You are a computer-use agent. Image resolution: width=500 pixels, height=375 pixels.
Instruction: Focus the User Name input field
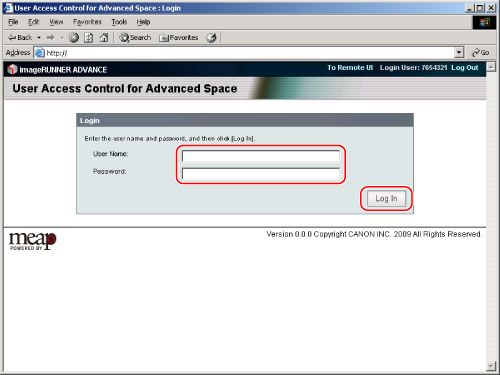261,156
